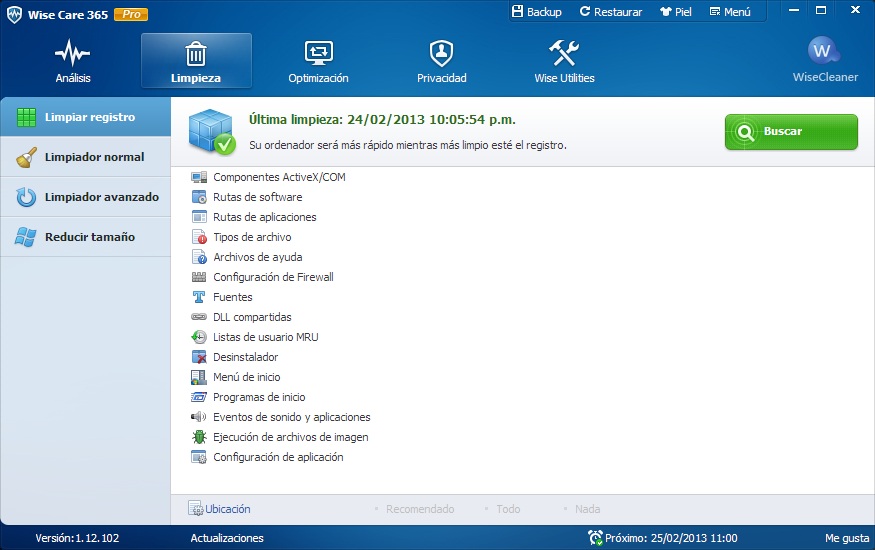
Task: Click the WiseCleaner logo icon
Action: point(823,51)
